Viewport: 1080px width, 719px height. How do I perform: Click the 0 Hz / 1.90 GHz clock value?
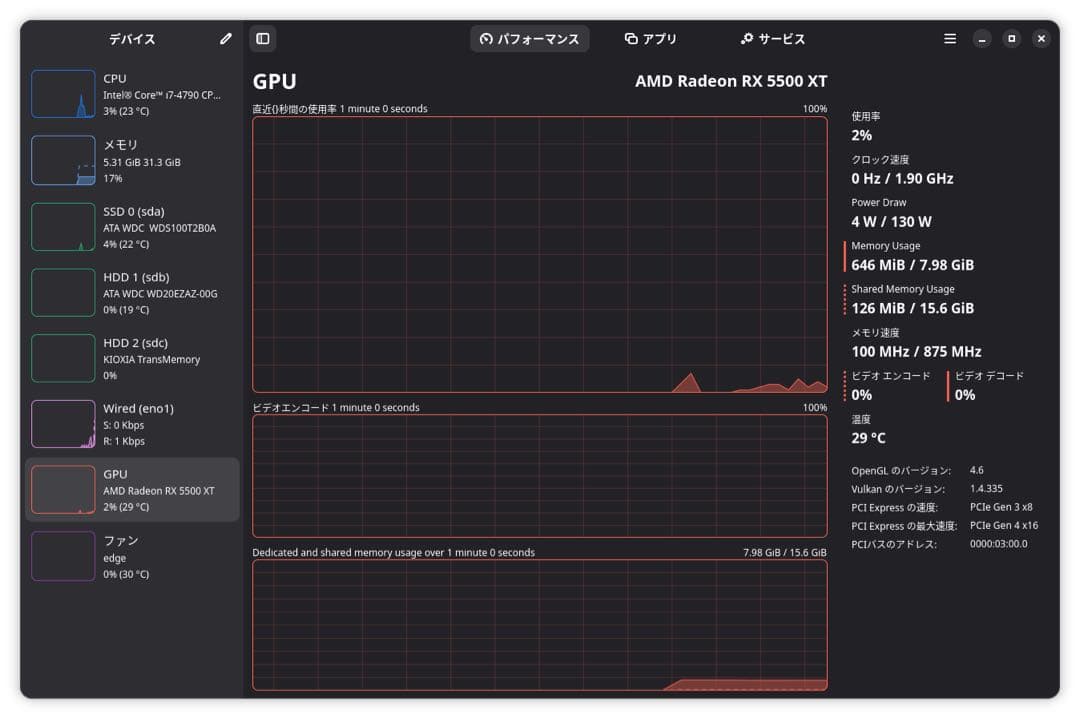pos(902,178)
